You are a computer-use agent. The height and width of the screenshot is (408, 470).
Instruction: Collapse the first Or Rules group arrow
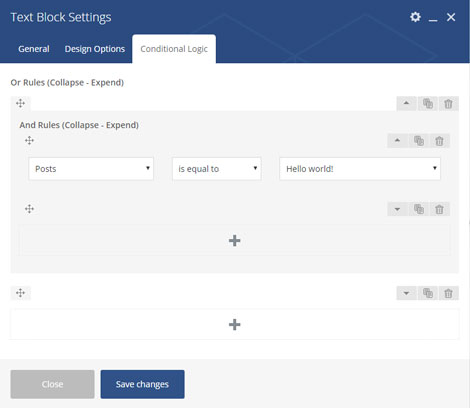tap(406, 104)
